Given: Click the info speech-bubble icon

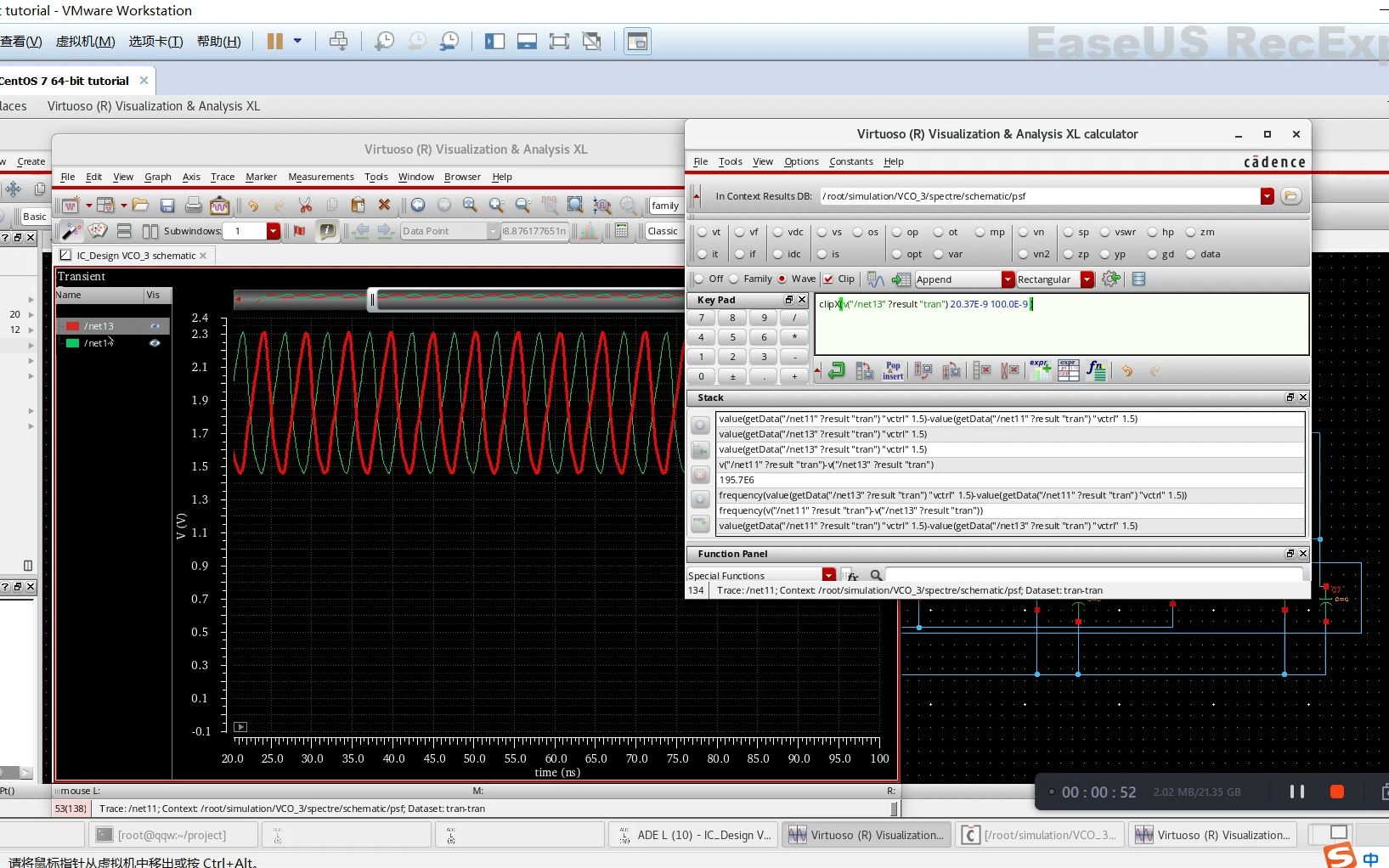Looking at the screenshot, I should point(327,231).
